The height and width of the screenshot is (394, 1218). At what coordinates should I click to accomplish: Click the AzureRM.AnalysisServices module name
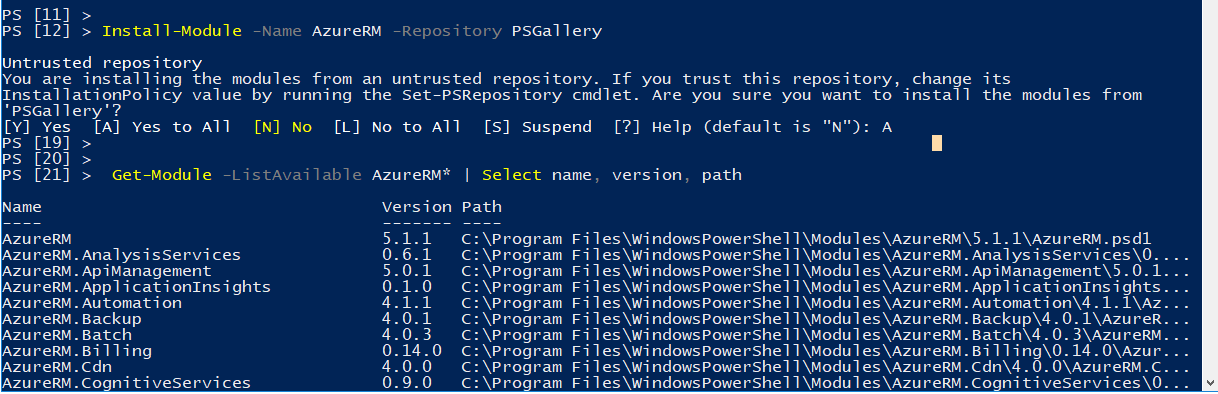point(122,255)
